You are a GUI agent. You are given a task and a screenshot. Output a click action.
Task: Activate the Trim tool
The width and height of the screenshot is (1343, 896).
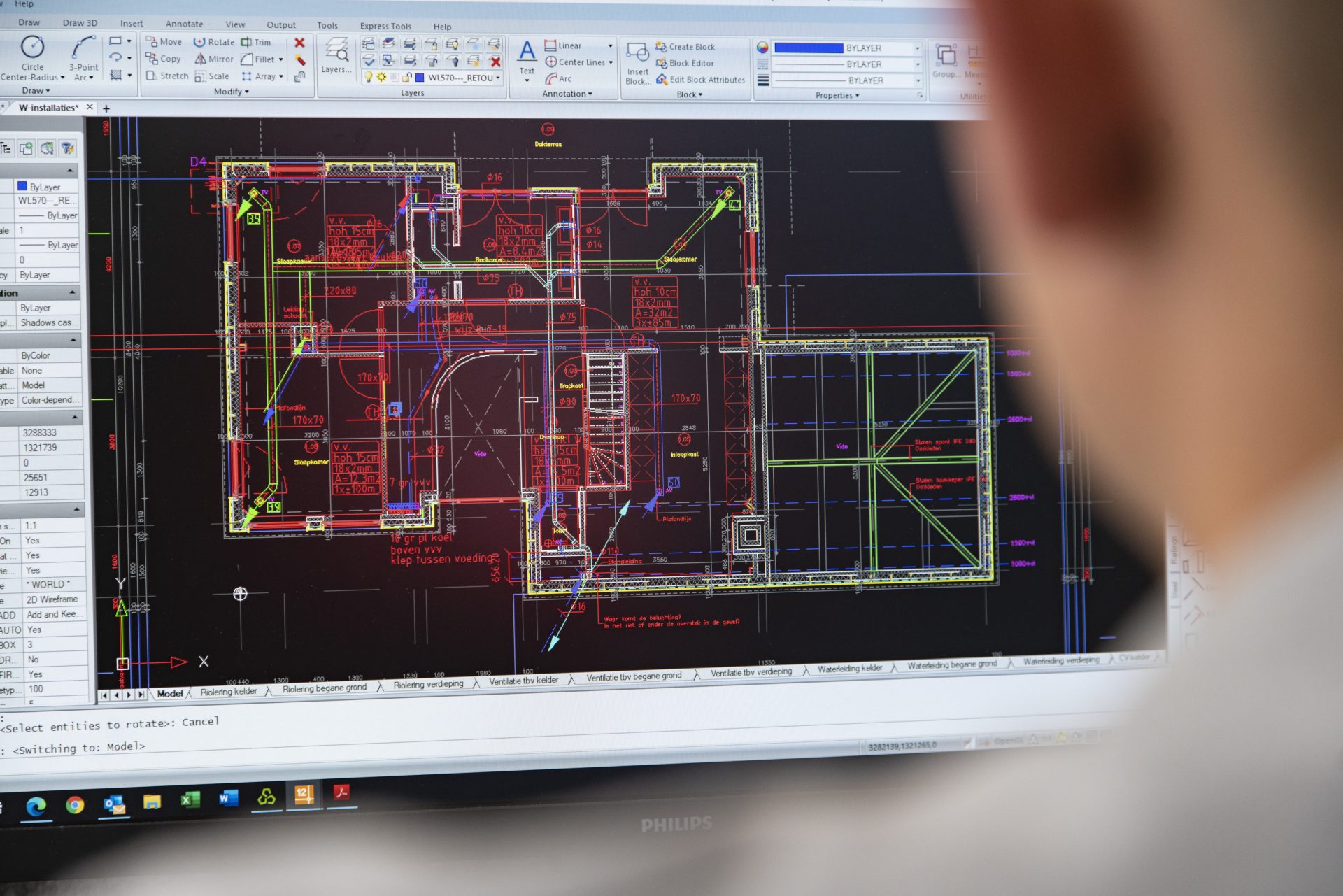[256, 42]
